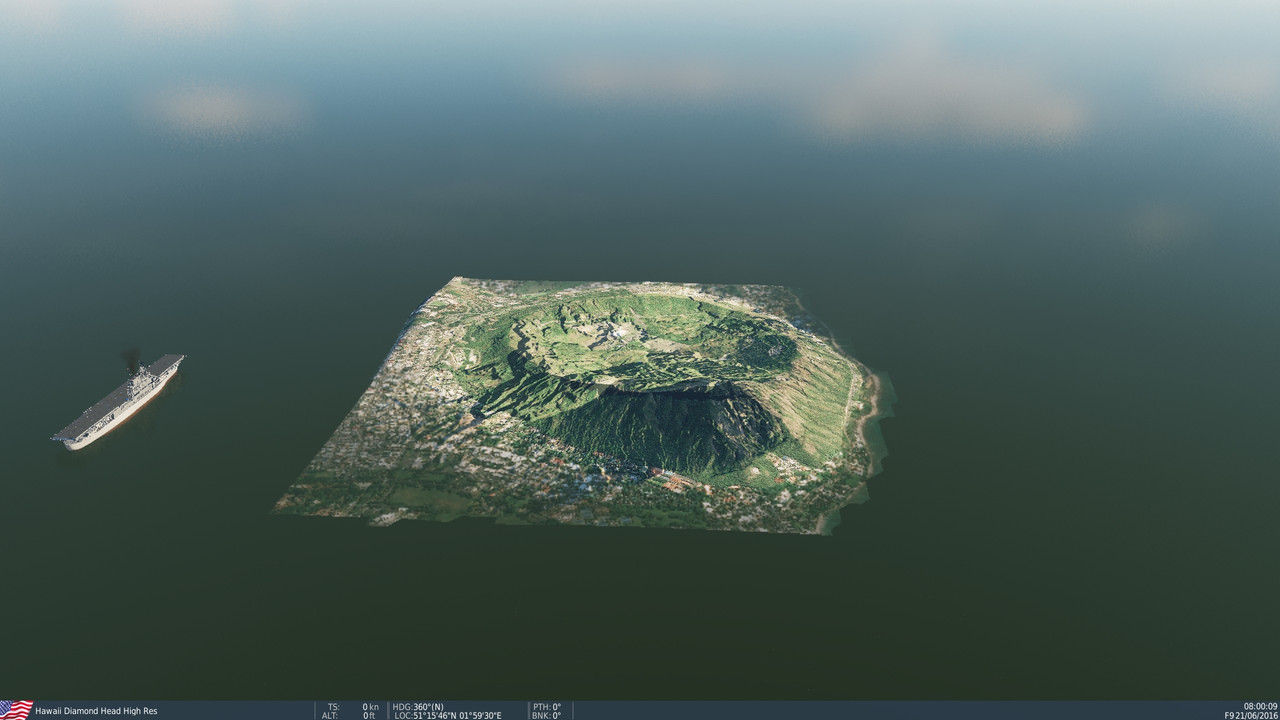This screenshot has width=1280, height=720.
Task: Select the aircraft carrier ship model
Action: 119,401
